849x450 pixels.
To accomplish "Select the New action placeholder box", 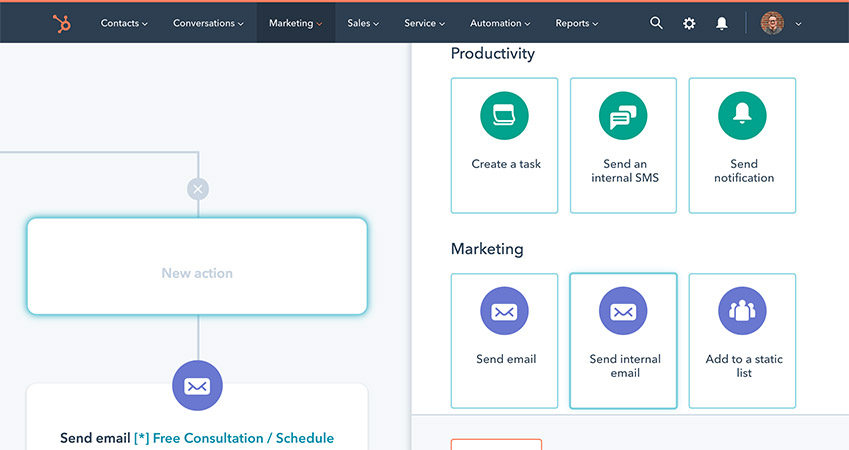I will point(197,266).
